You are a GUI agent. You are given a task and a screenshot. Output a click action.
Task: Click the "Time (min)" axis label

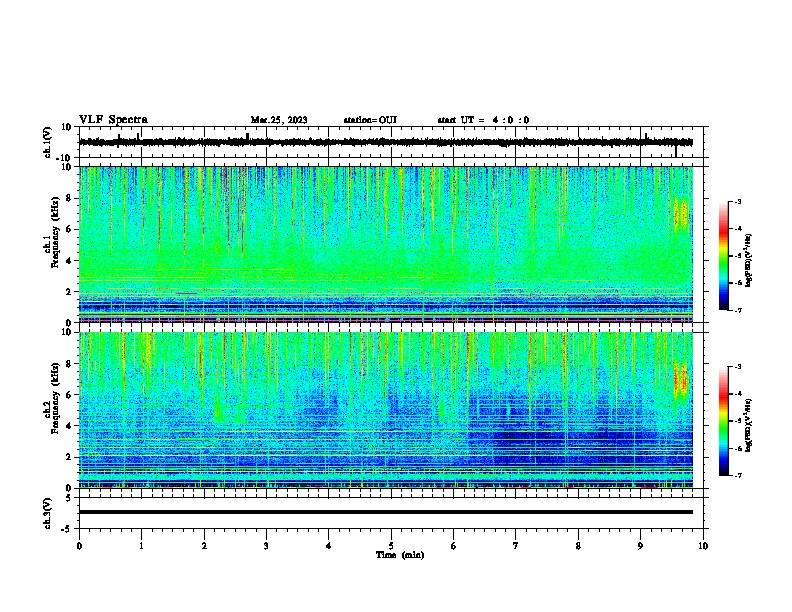[x=400, y=555]
